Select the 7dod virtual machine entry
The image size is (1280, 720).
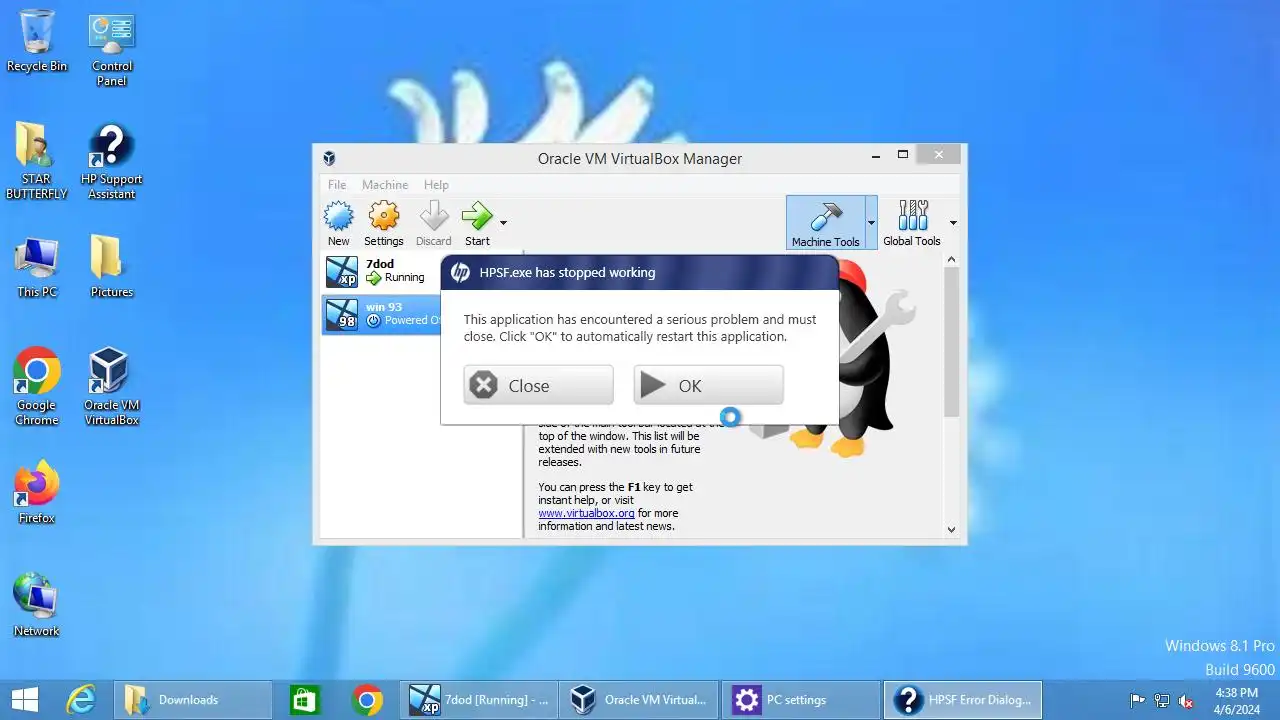pyautogui.click(x=382, y=271)
